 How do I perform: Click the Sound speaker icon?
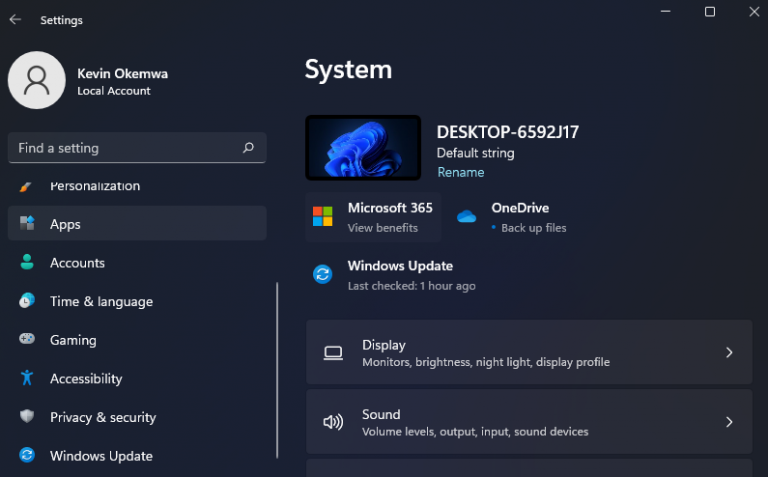tap(333, 422)
